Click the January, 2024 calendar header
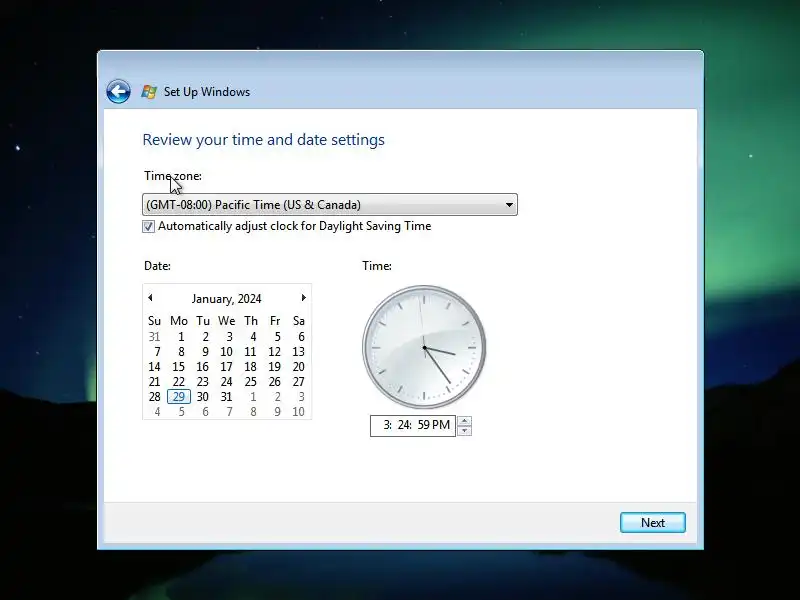 tap(227, 298)
